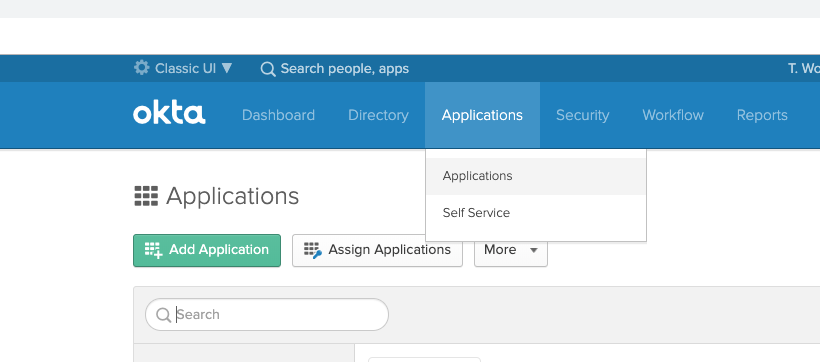Focus the Search people, apps field
This screenshot has width=820, height=362.
coord(345,69)
